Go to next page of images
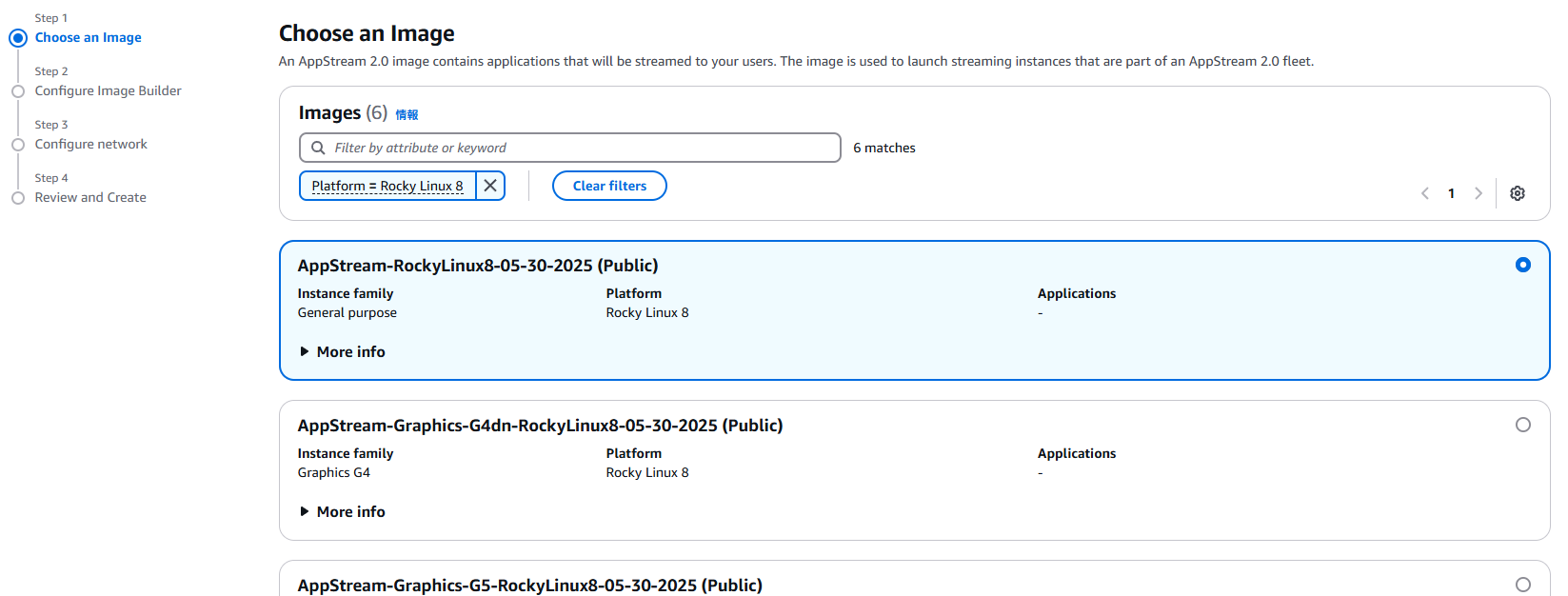The height and width of the screenshot is (596, 1568). pos(1479,193)
